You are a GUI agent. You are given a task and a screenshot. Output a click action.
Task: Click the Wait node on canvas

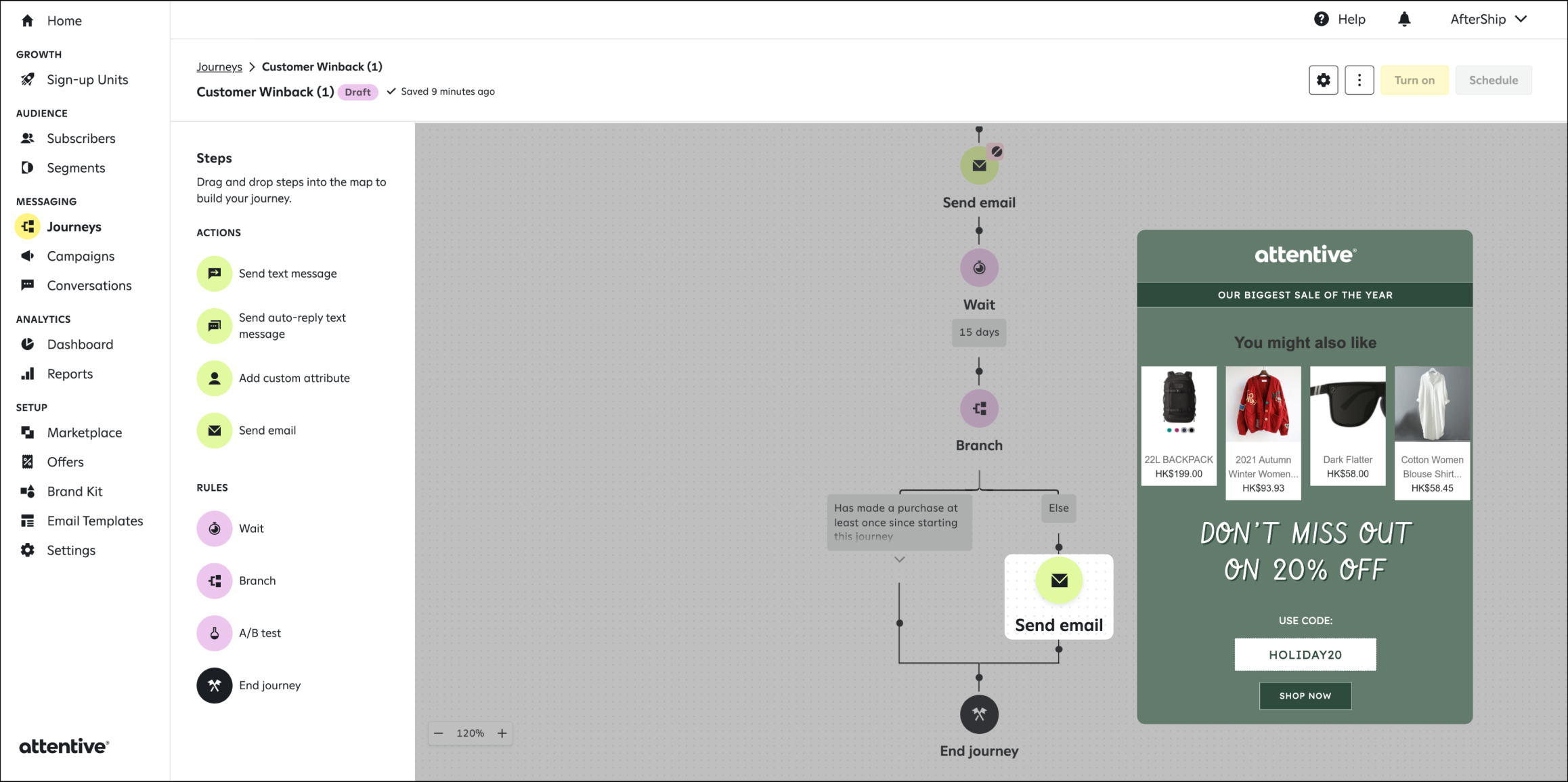(979, 268)
